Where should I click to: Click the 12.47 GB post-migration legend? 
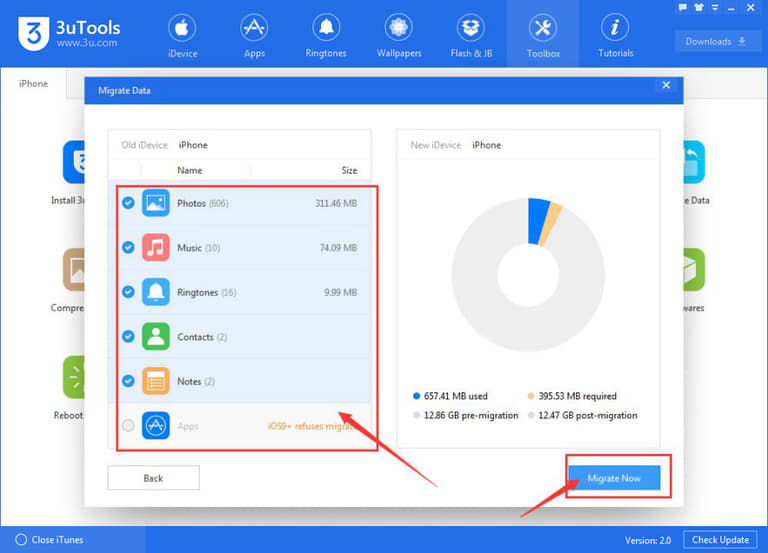point(582,415)
